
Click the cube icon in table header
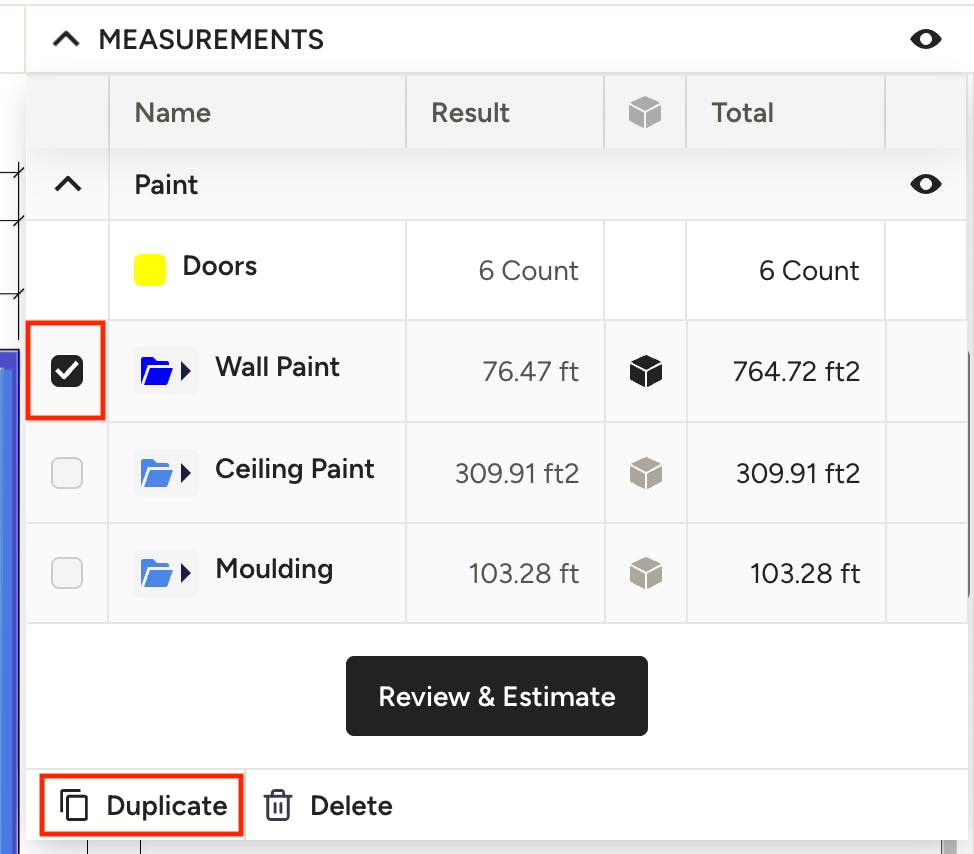coord(645,112)
